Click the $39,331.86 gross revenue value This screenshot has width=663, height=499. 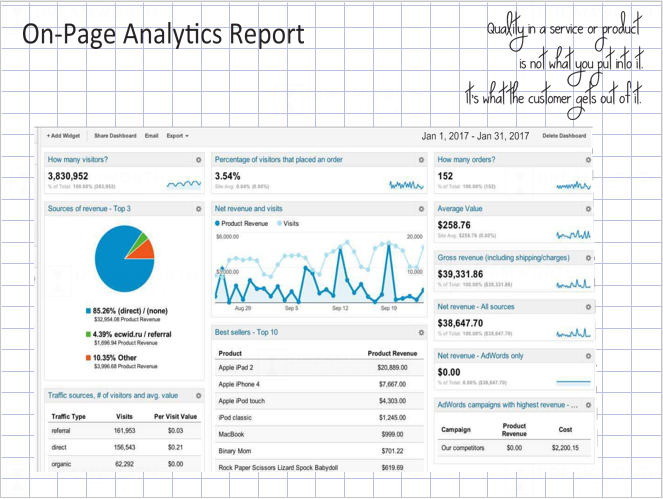(460, 274)
